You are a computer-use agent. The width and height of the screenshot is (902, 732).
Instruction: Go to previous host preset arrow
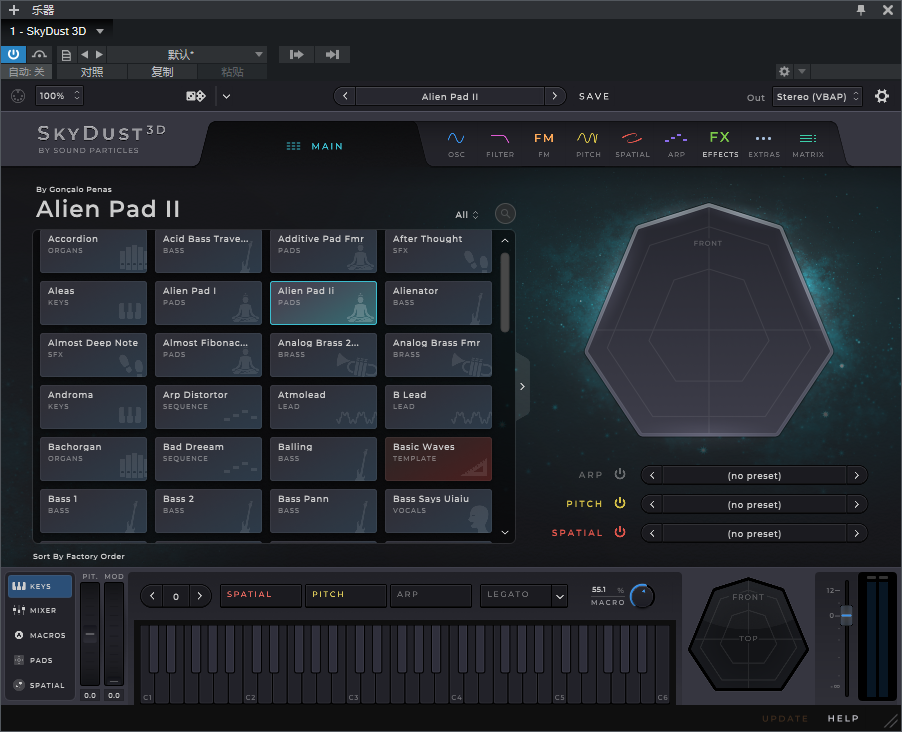coord(85,55)
